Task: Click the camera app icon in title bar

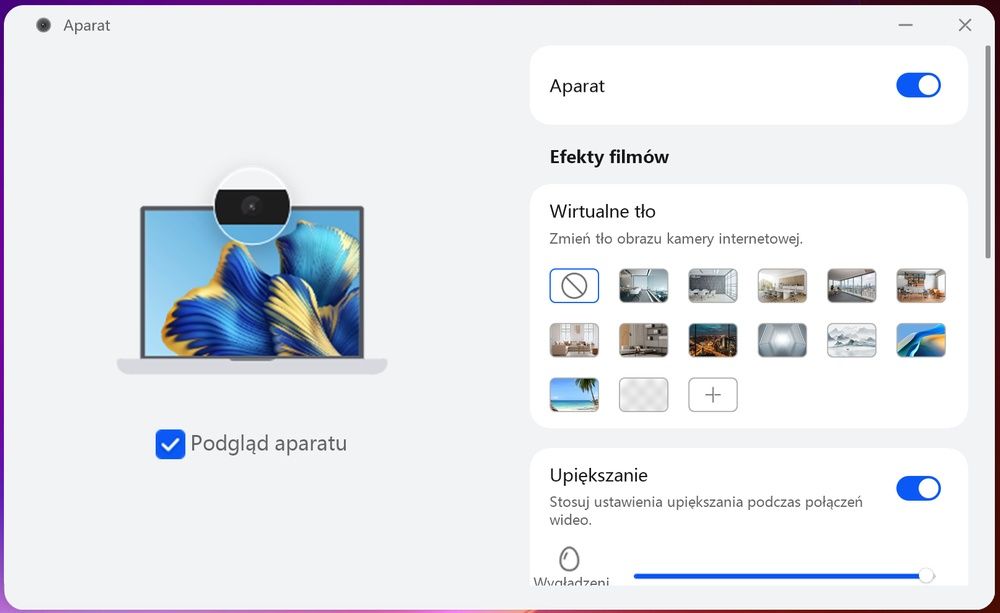Action: pos(43,26)
